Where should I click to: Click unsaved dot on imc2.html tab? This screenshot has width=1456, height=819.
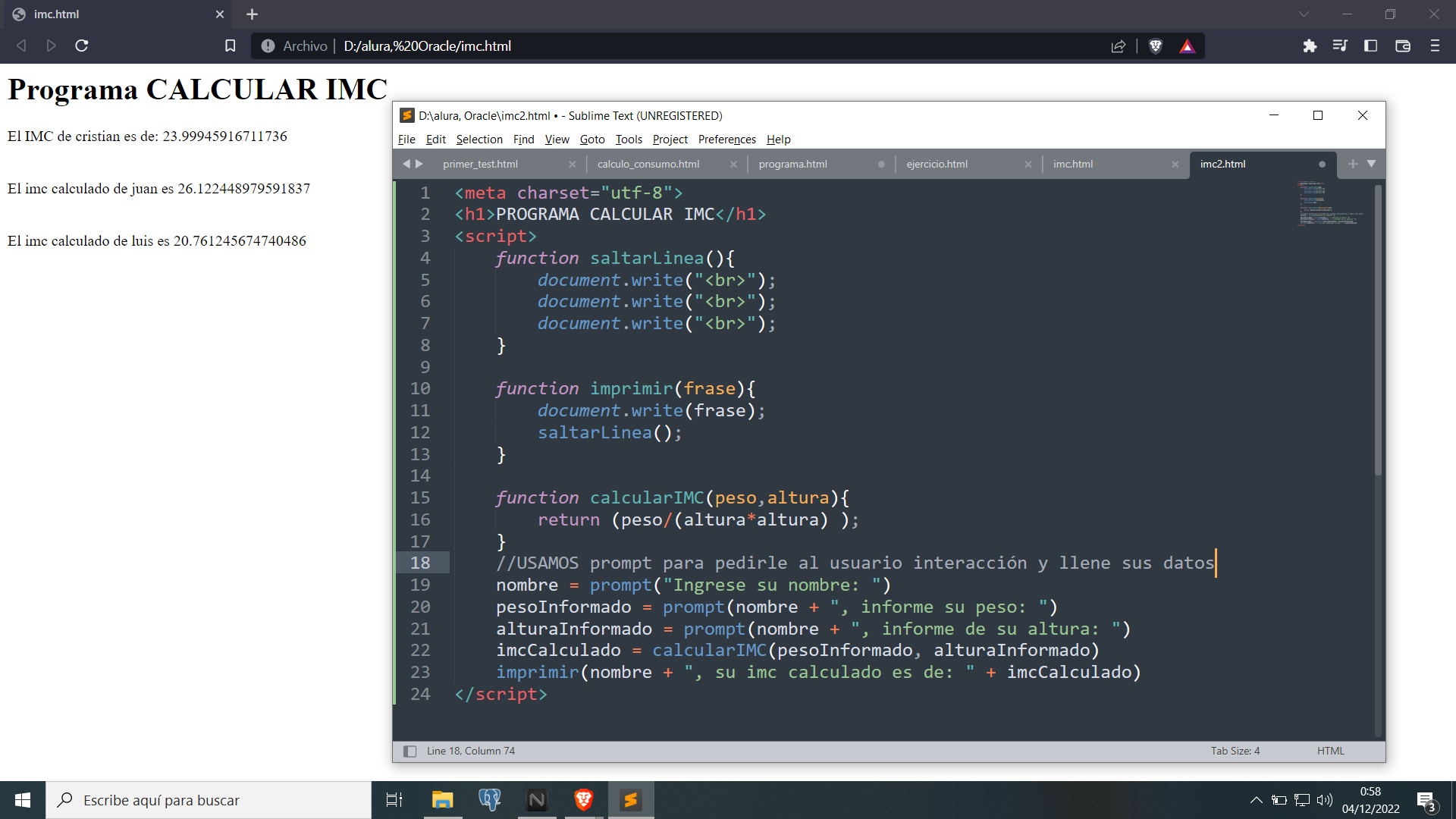pos(1322,165)
